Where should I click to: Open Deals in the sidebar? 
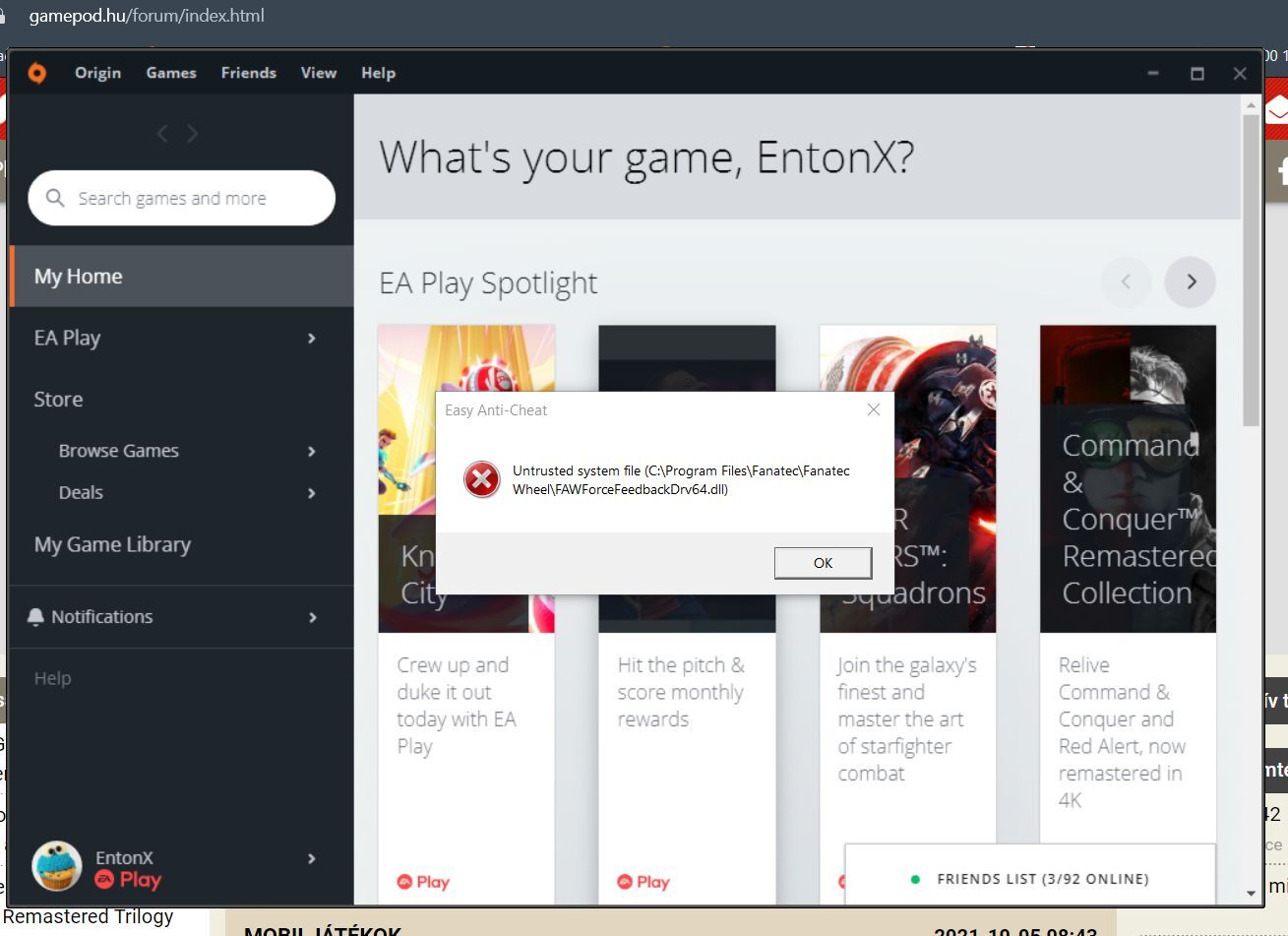tap(81, 492)
